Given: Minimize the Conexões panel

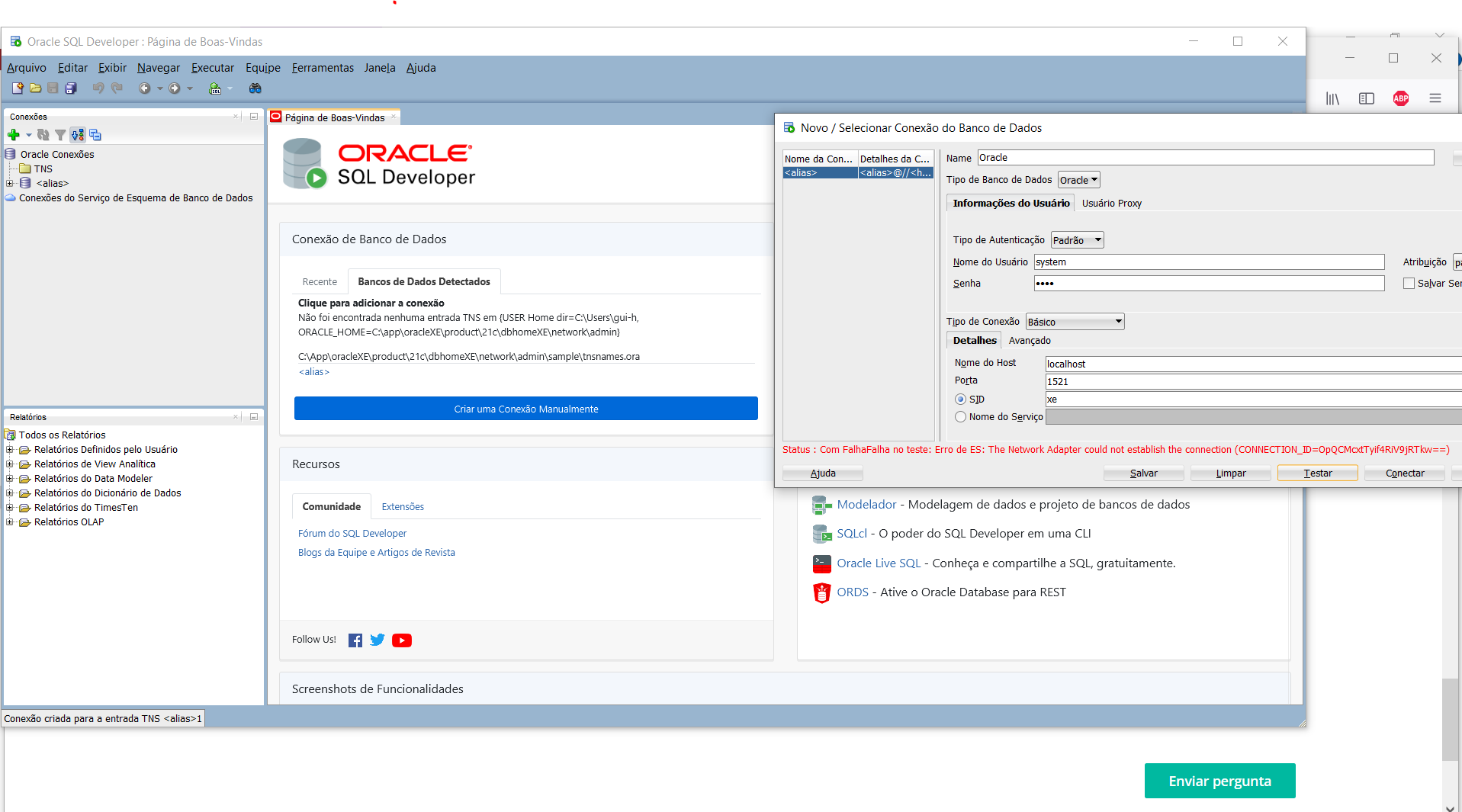Looking at the screenshot, I should click(x=254, y=117).
